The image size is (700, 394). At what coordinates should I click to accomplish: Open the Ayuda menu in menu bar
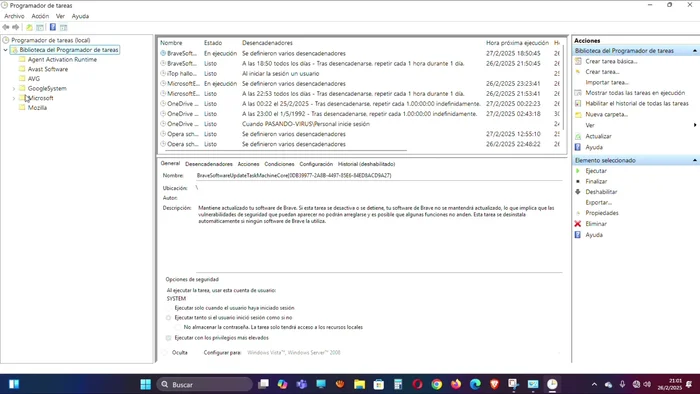80,16
